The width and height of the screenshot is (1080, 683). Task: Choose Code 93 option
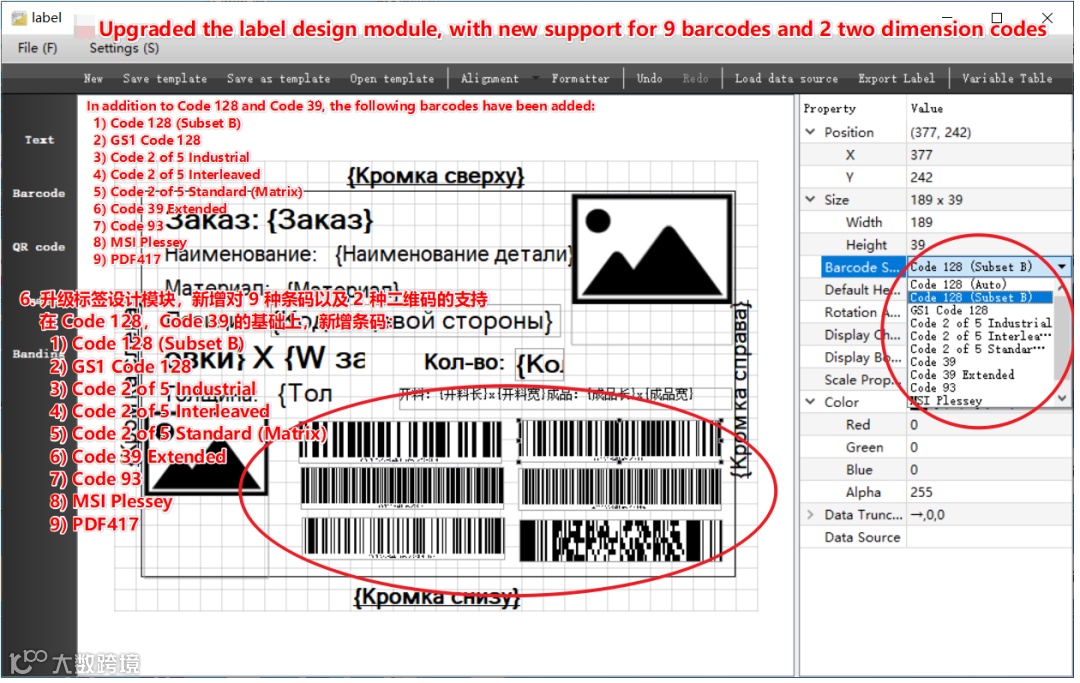click(980, 388)
